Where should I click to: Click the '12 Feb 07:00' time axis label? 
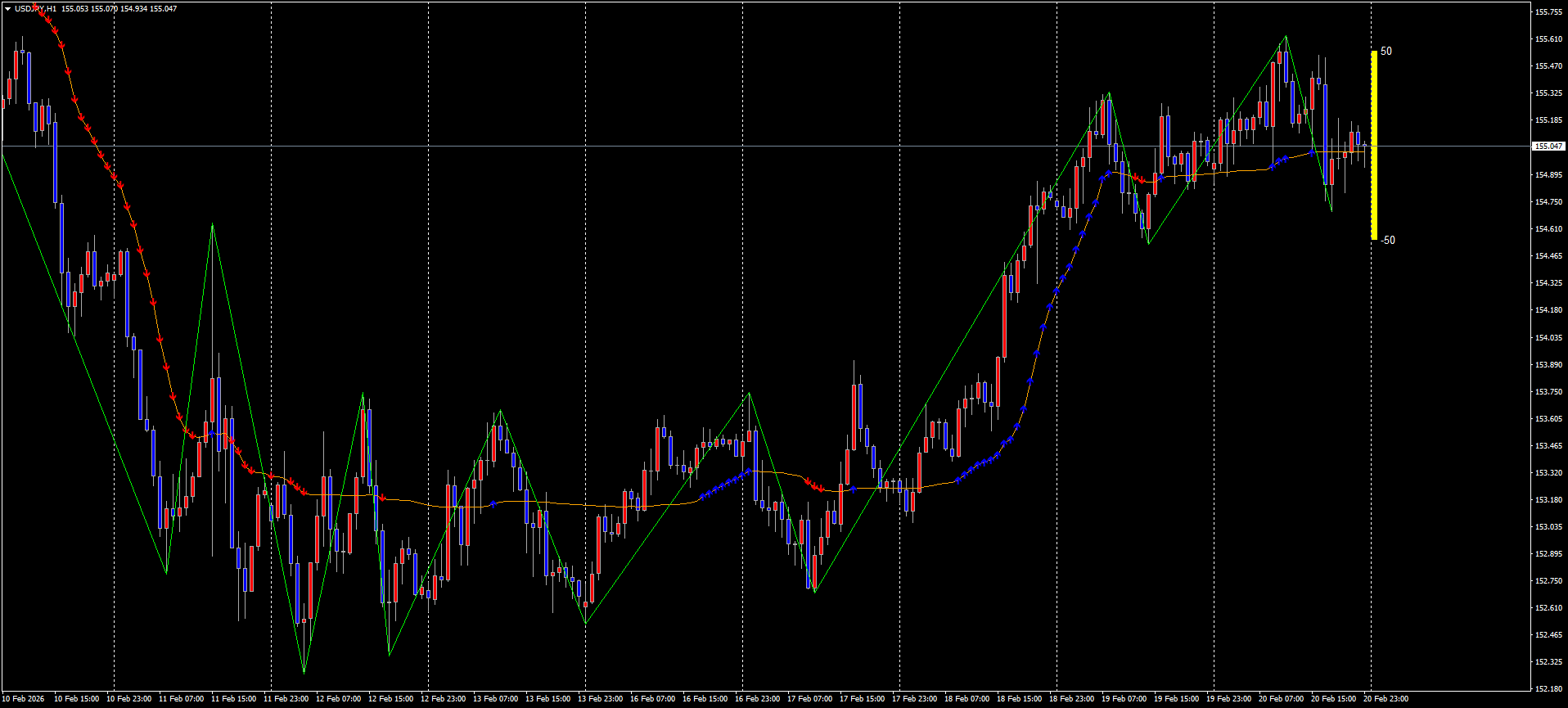coord(338,699)
